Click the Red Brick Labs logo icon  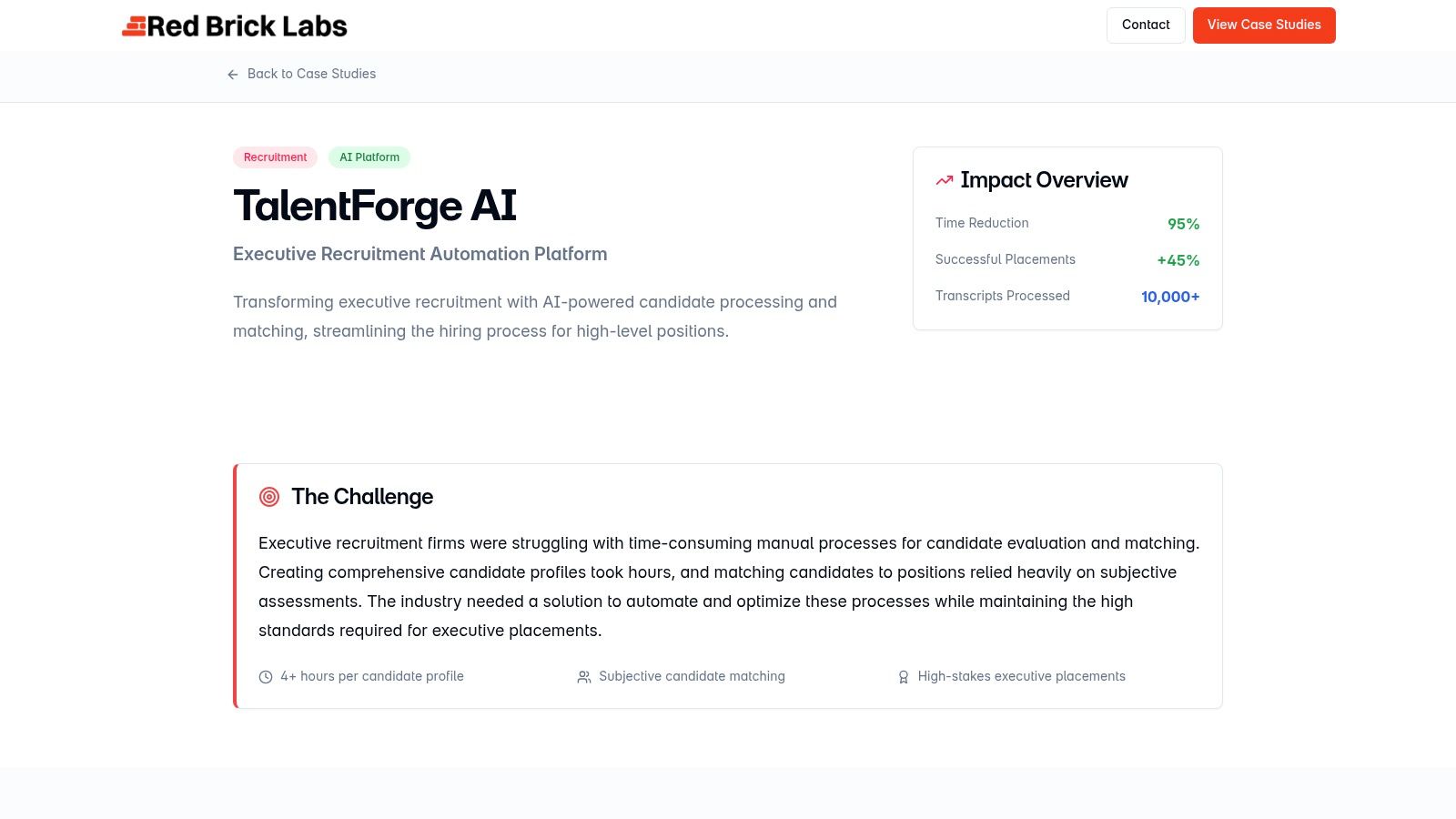coord(133,25)
